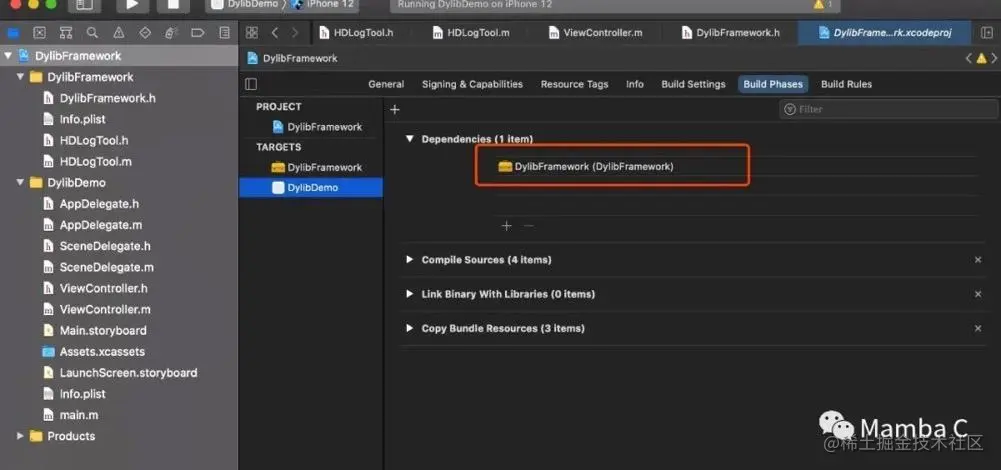Collapse the DylibFramework project root
The image size is (1001, 470).
tap(8, 56)
